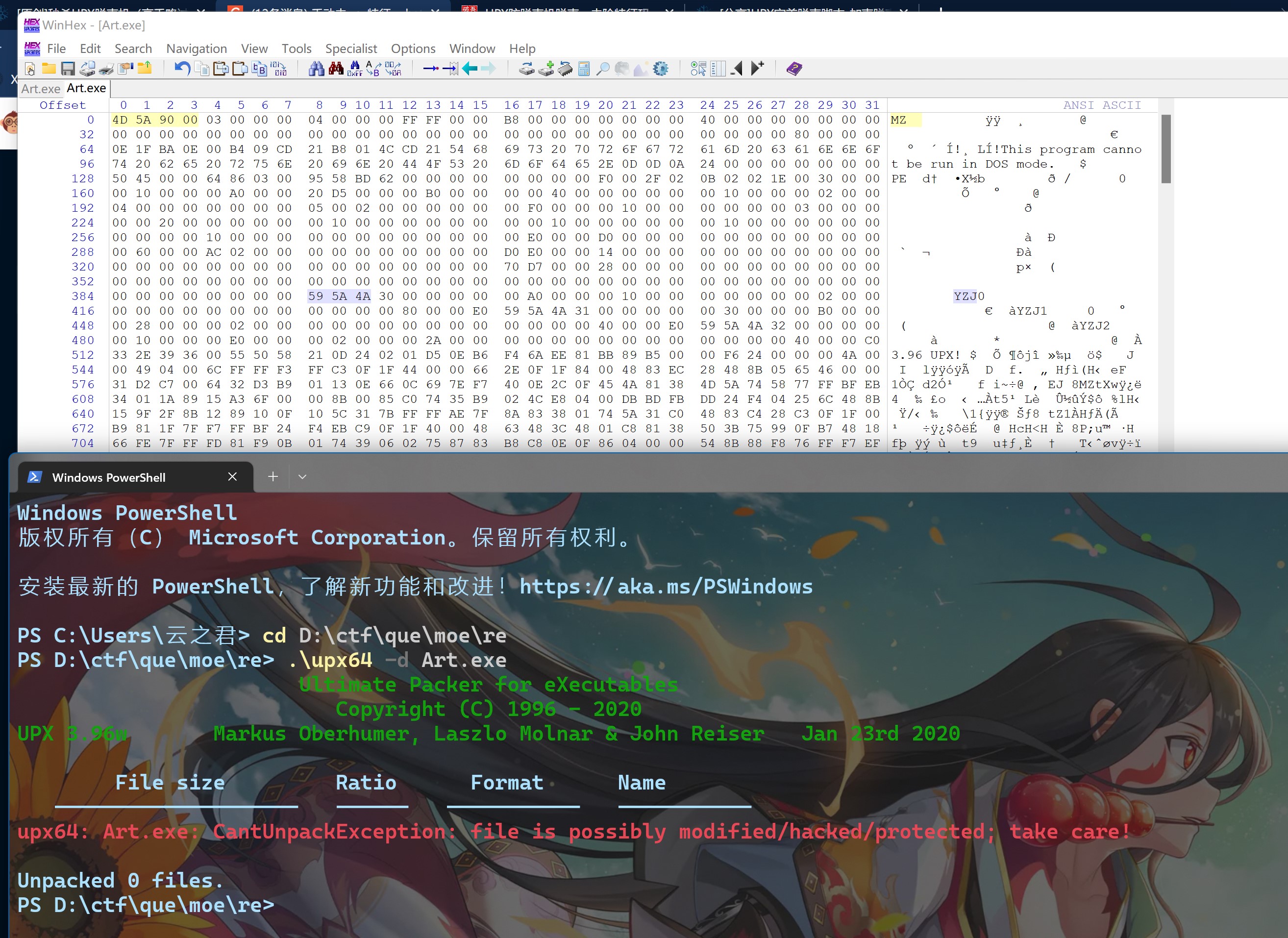1288x938 pixels.
Task: Click the Modify Data binary icon
Action: (x=279, y=69)
